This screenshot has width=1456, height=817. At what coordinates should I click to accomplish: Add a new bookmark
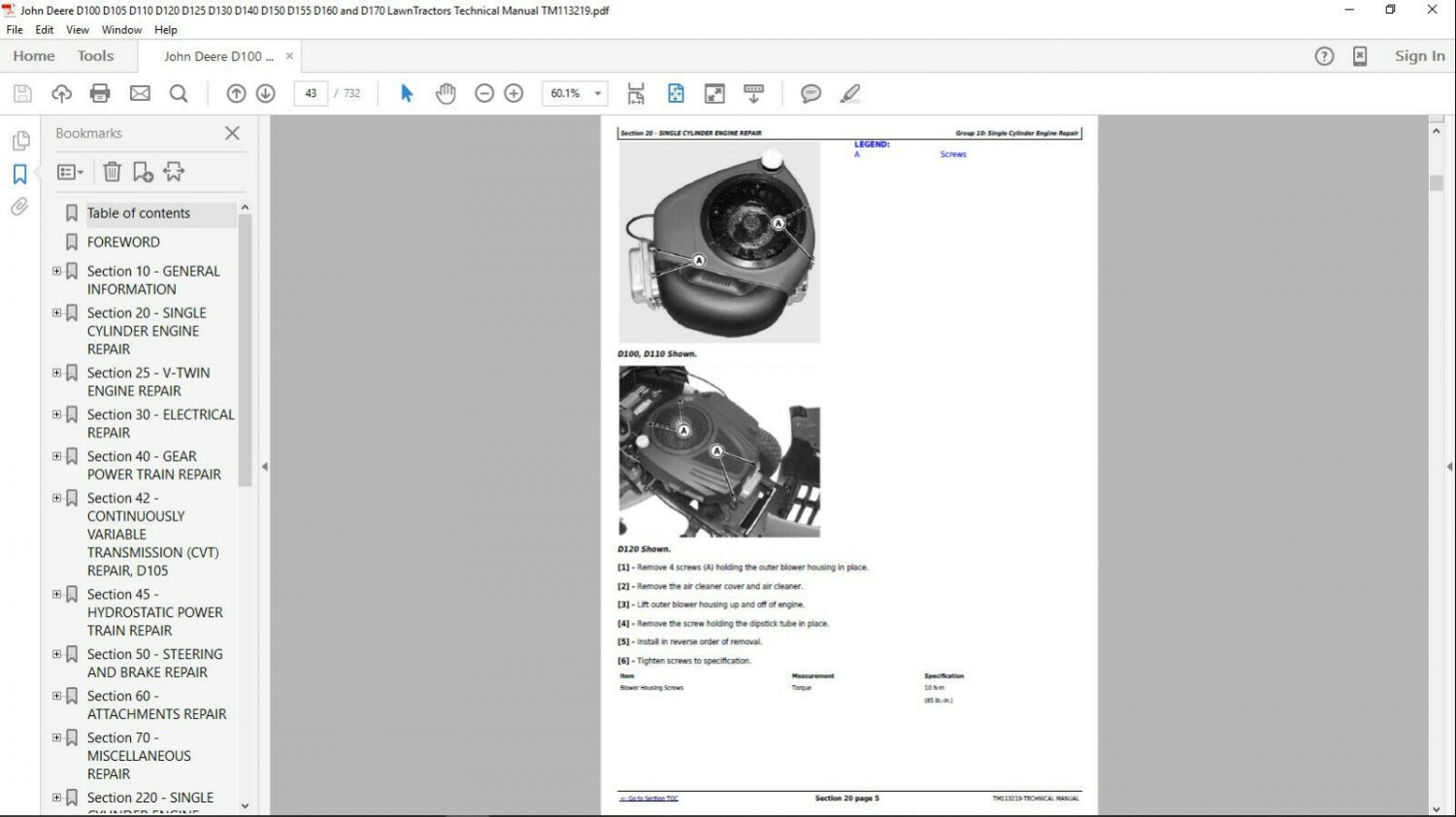[x=143, y=172]
